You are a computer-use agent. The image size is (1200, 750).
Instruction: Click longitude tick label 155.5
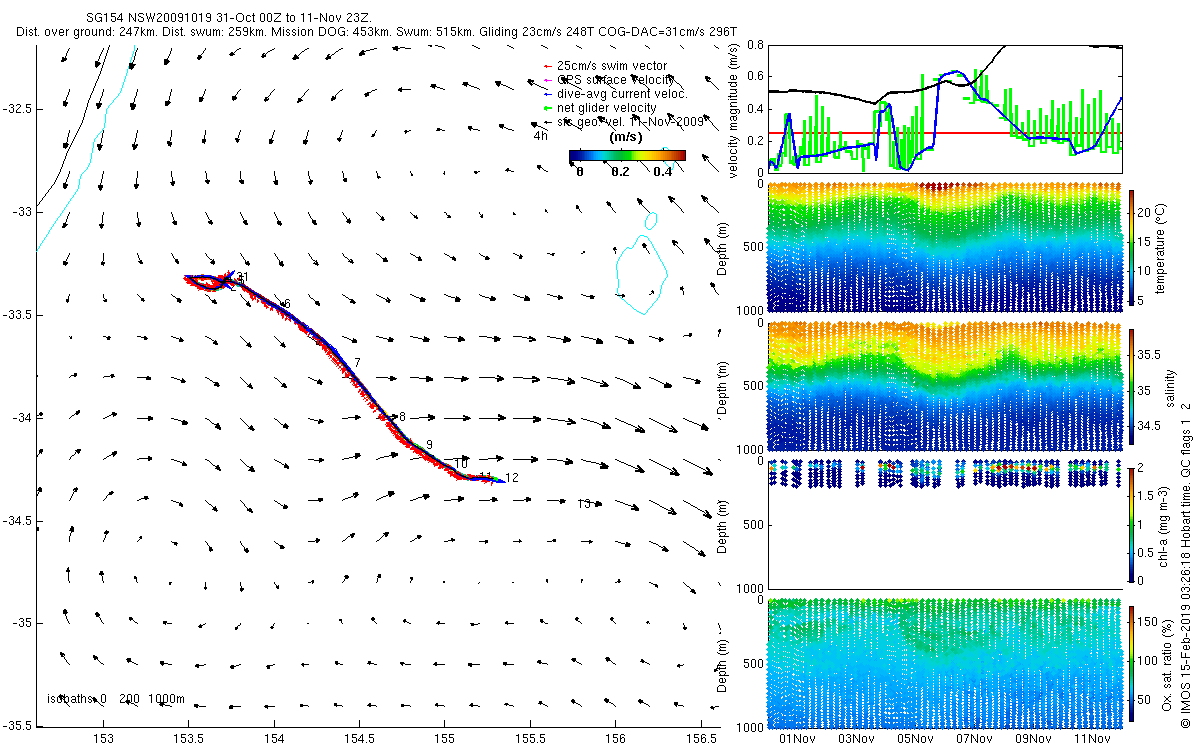(x=530, y=739)
